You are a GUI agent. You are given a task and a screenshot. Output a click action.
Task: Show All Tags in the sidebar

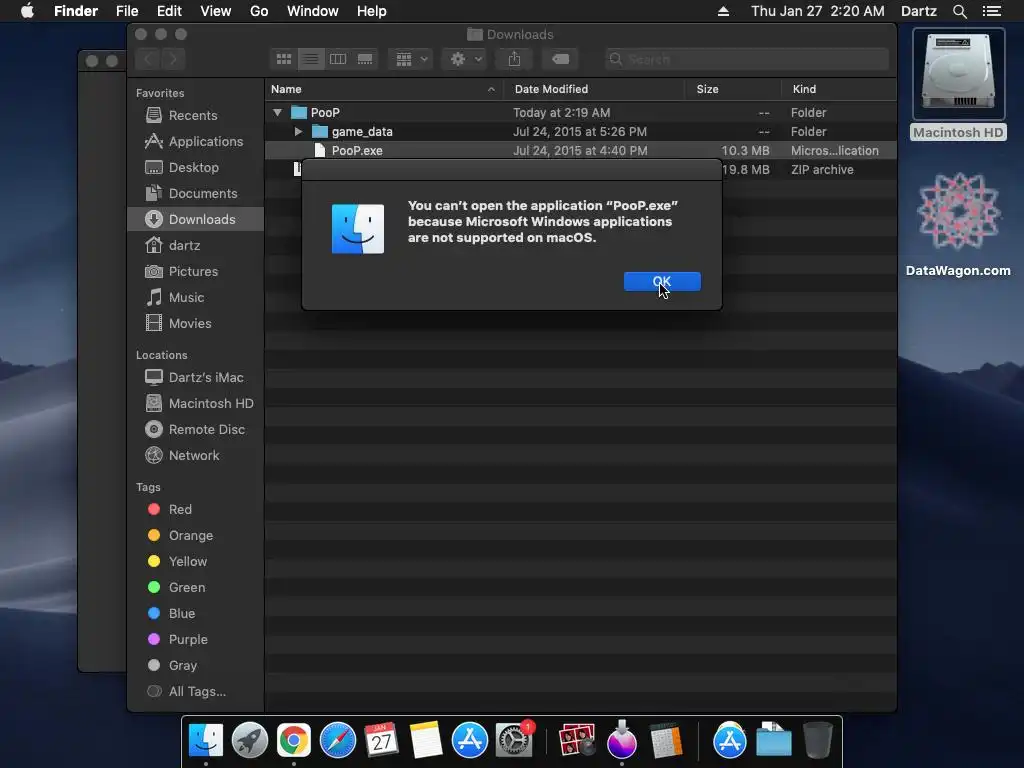point(196,692)
